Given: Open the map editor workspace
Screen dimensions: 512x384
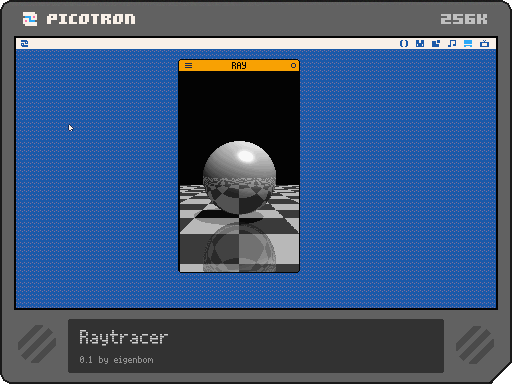Looking at the screenshot, I should [436, 43].
